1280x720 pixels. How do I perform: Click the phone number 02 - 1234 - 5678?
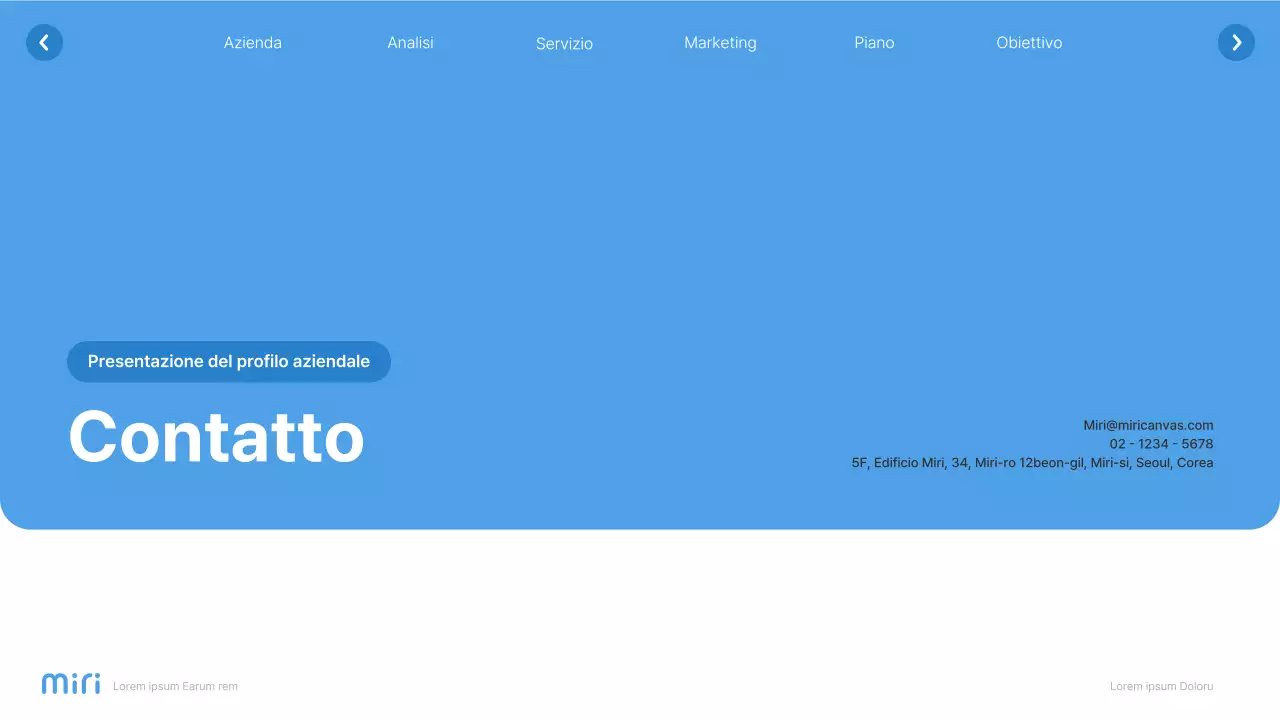[x=1160, y=443]
